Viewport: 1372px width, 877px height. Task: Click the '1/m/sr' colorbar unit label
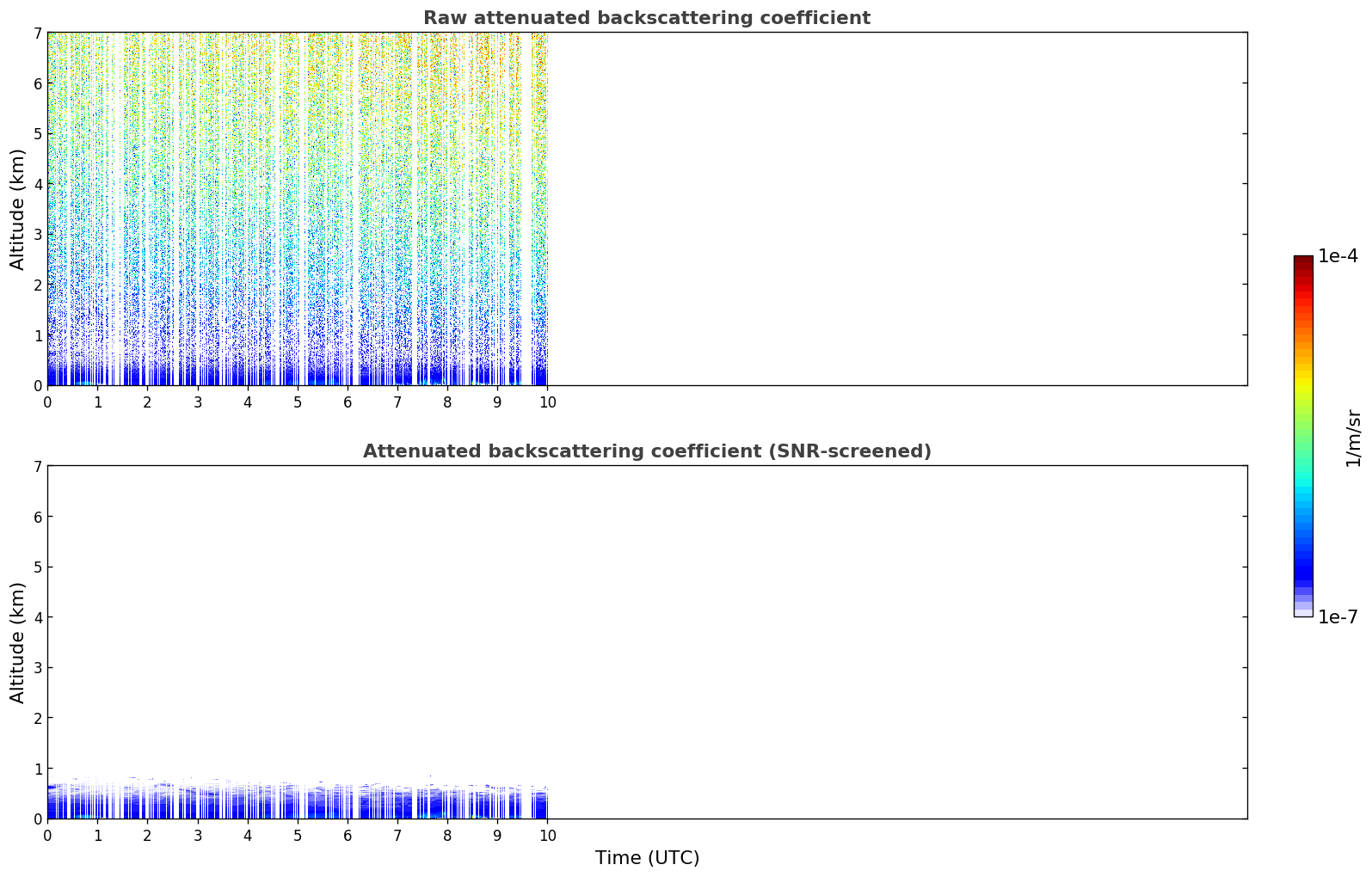point(1353,438)
